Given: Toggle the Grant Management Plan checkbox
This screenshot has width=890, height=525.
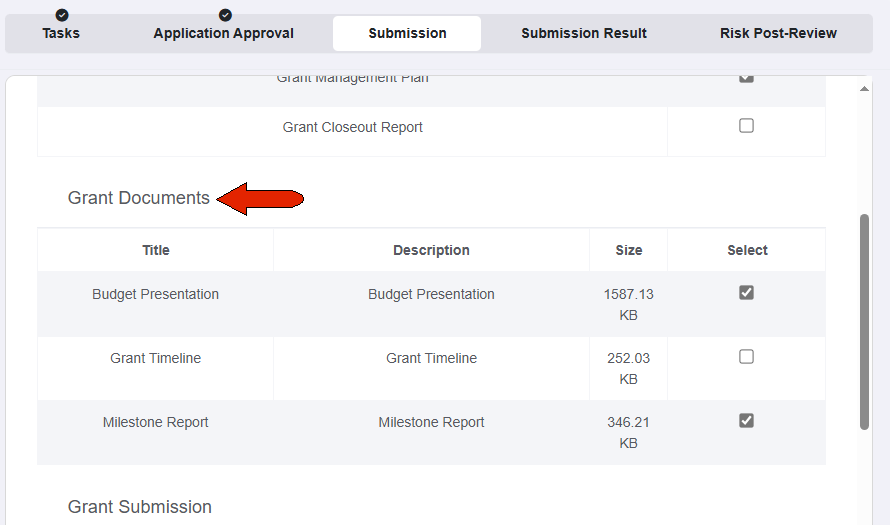Looking at the screenshot, I should click(x=746, y=78).
